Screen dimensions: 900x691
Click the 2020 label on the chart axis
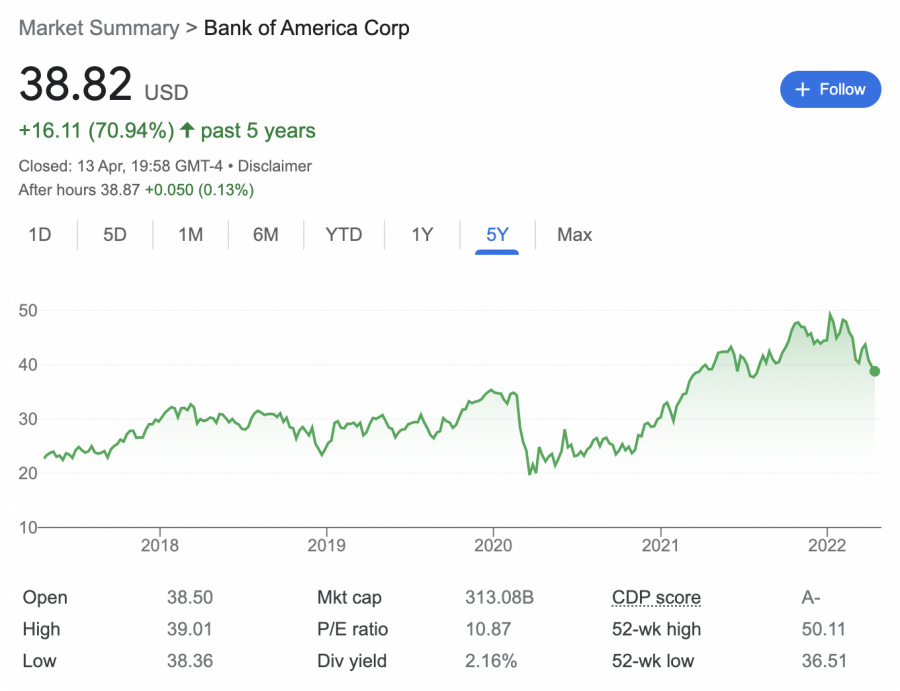tap(494, 545)
